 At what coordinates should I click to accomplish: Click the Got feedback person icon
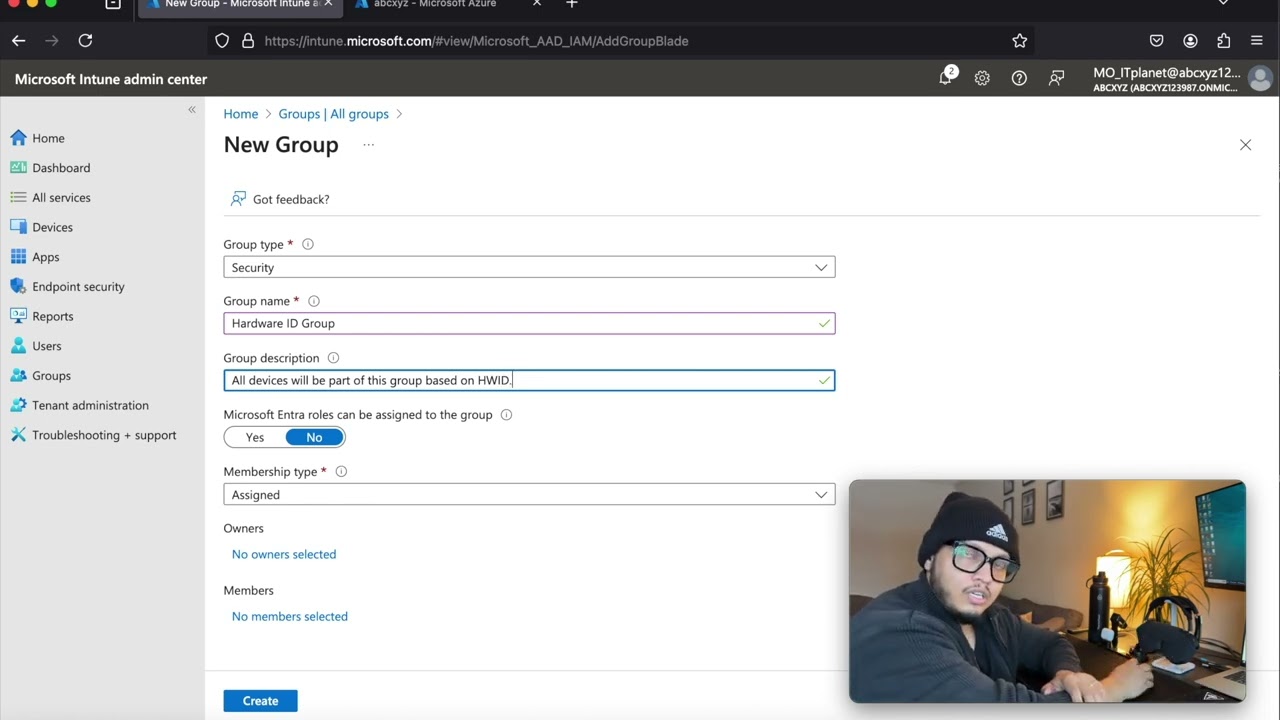click(x=238, y=199)
